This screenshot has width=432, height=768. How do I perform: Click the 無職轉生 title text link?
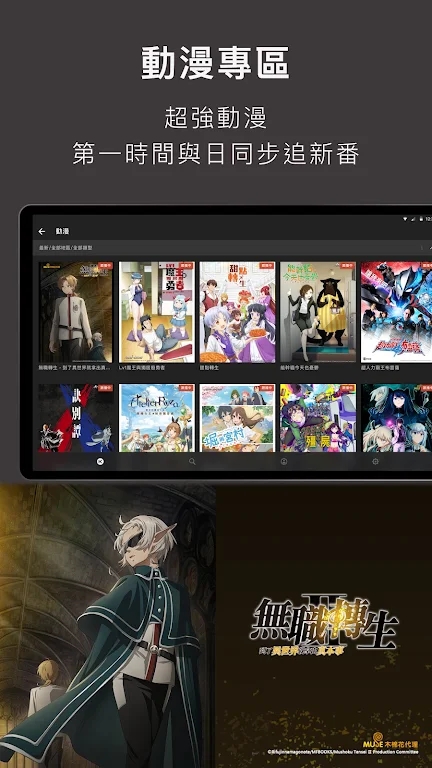pyautogui.click(x=74, y=368)
